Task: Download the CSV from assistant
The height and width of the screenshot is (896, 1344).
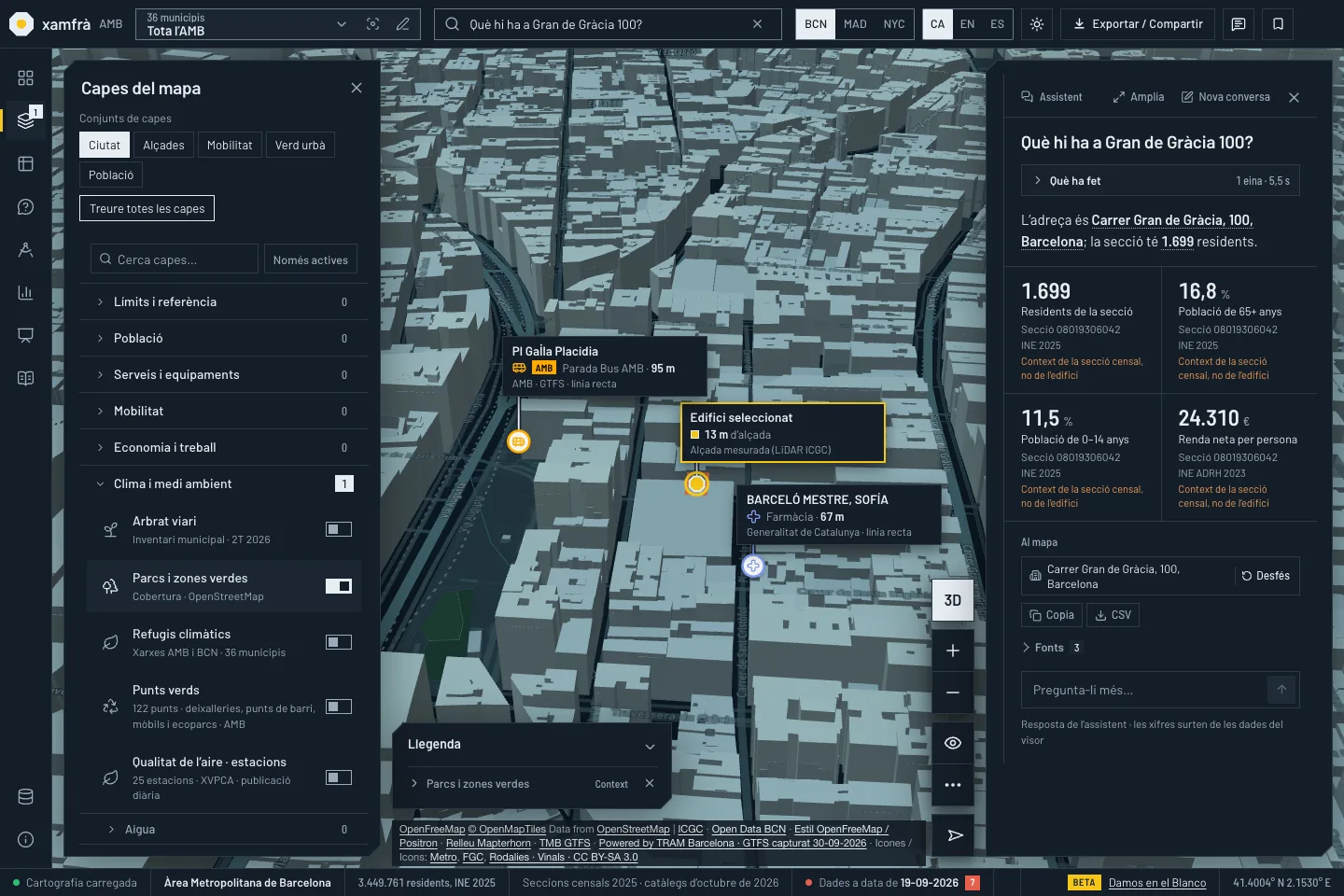Action: (x=1113, y=615)
